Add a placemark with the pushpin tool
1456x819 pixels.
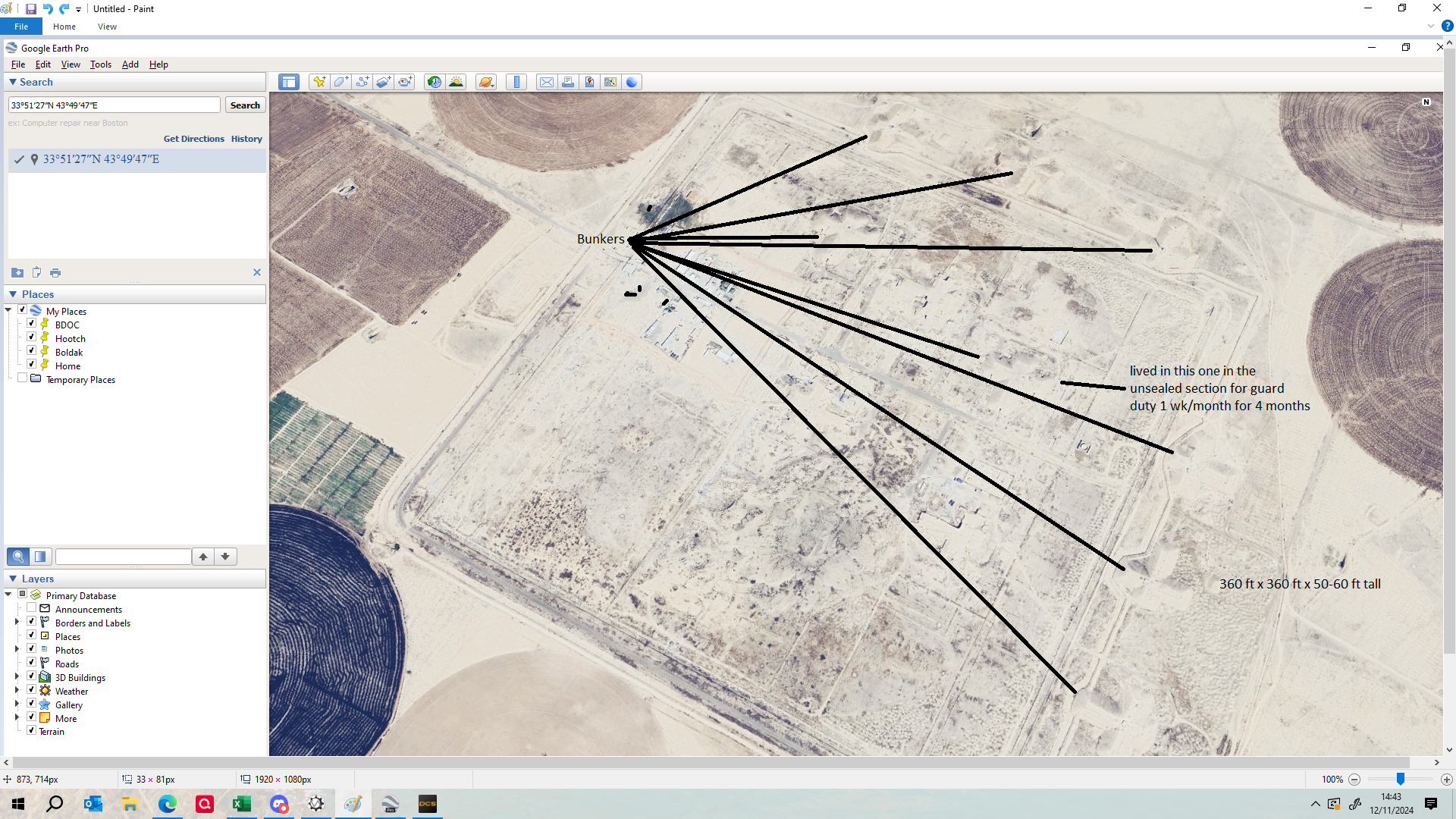click(319, 82)
